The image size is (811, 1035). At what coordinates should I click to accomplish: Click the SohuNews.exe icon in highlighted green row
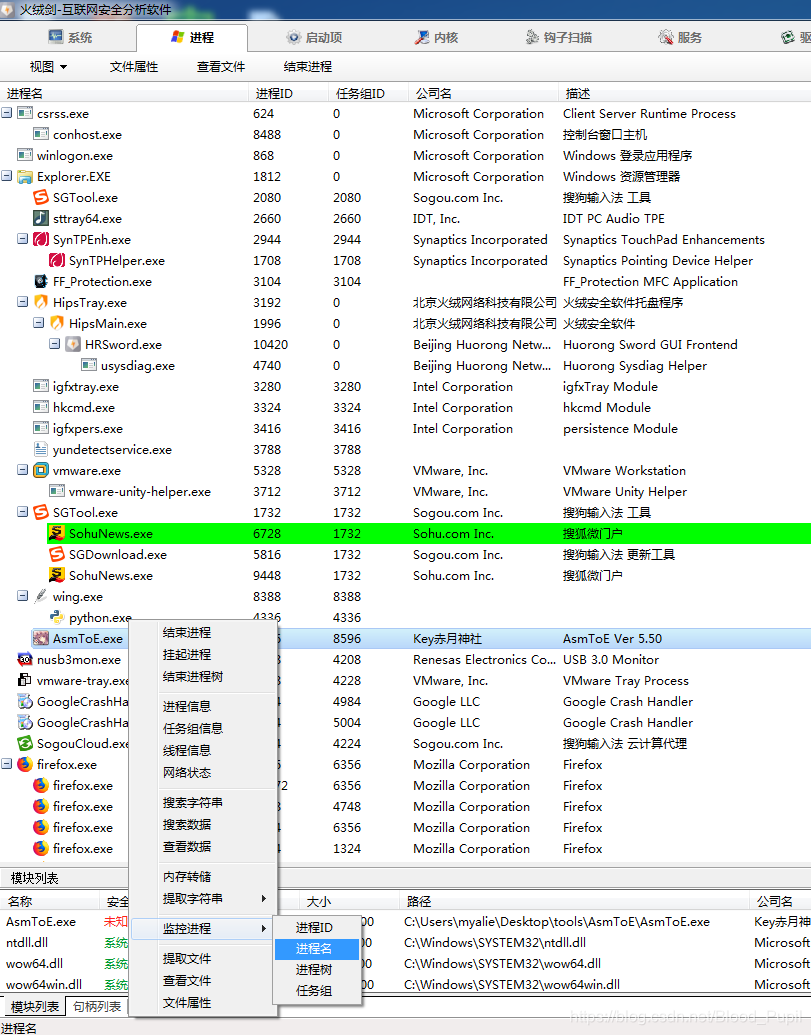coord(57,533)
